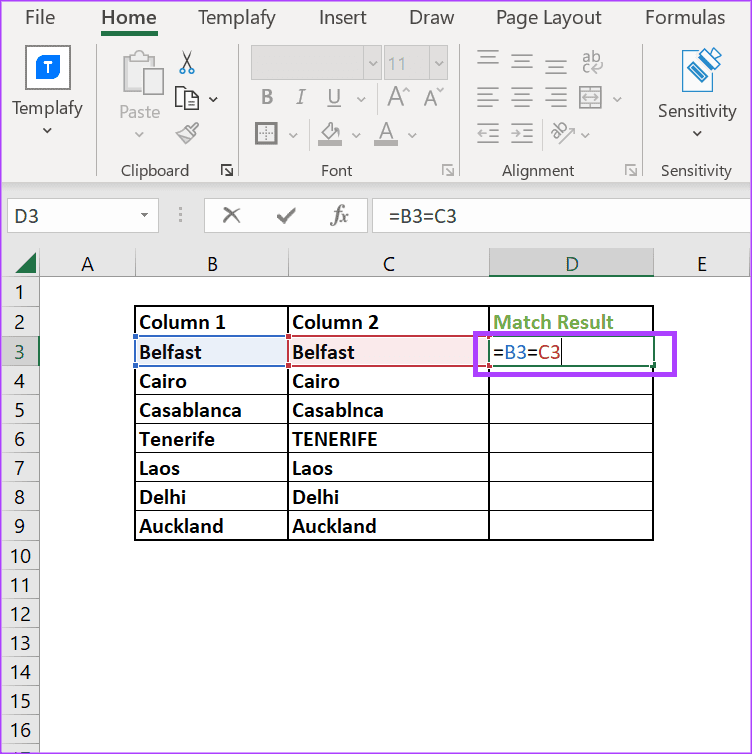
Task: Select row 5 header
Action: 20,410
